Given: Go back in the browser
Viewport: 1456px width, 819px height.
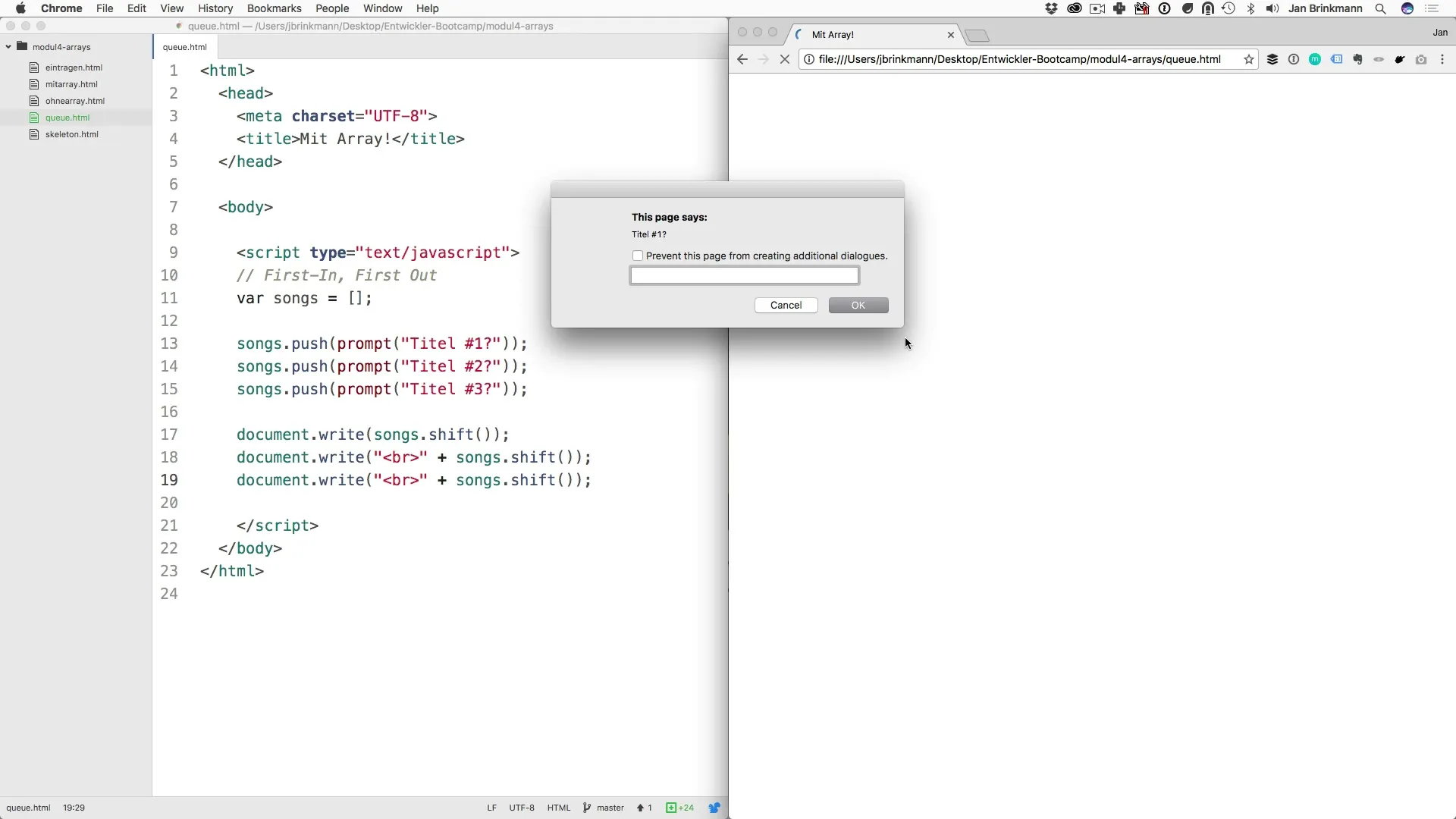Looking at the screenshot, I should pyautogui.click(x=742, y=59).
